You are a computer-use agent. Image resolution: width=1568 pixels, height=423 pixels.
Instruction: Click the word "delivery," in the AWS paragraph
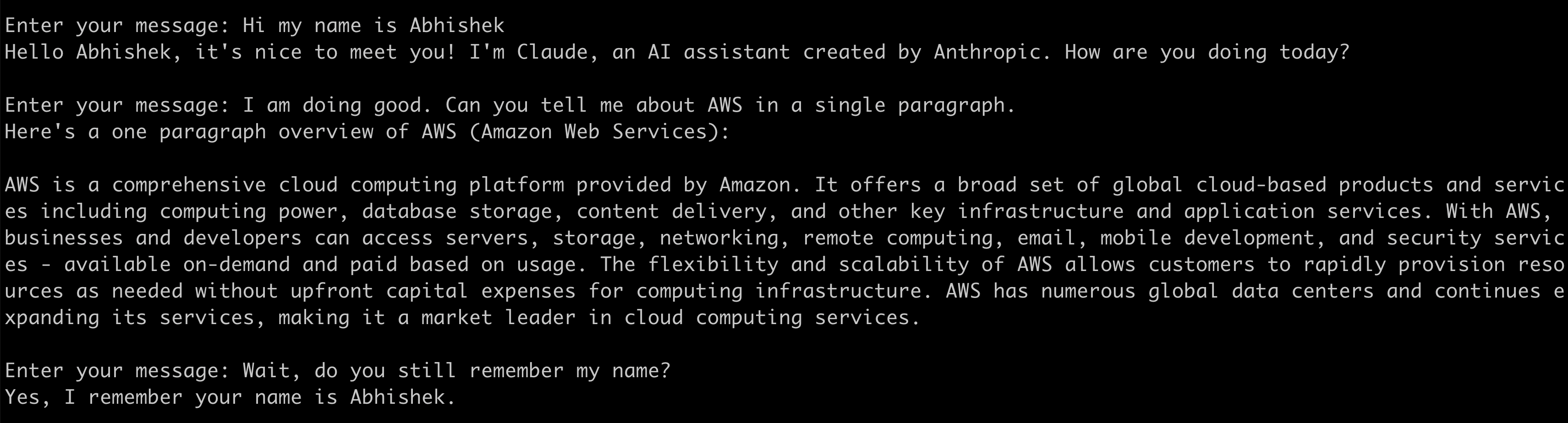(725, 211)
